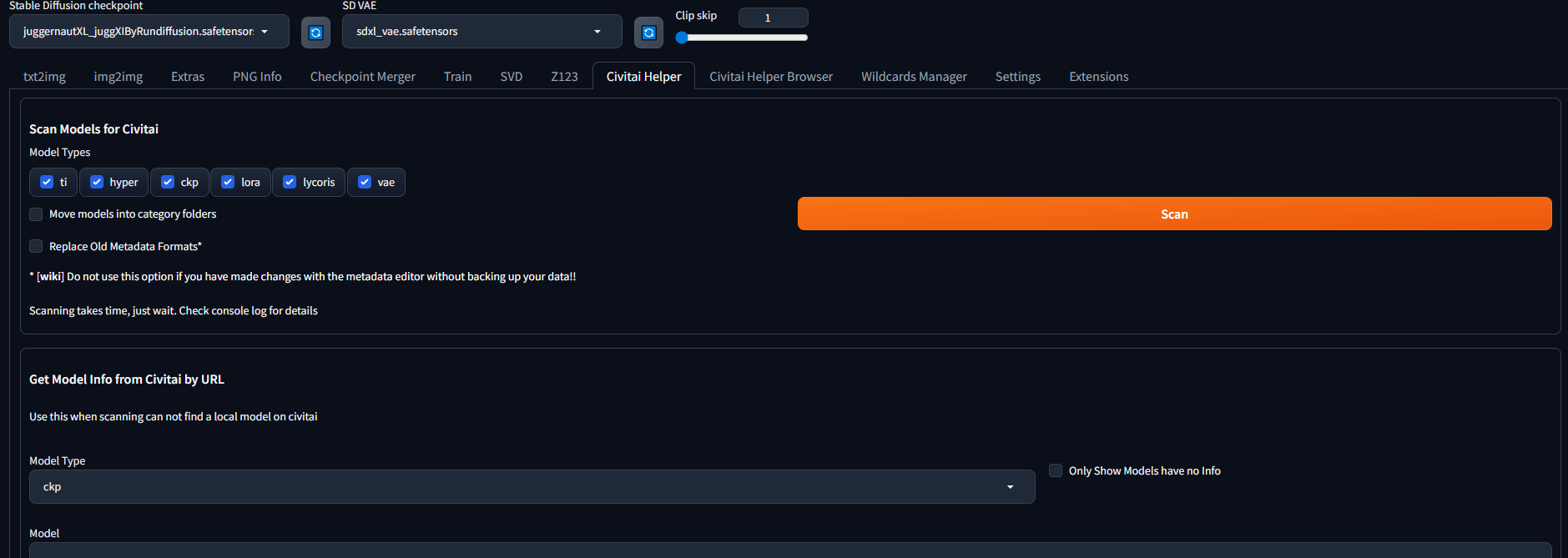Image resolution: width=1568 pixels, height=558 pixels.
Task: Enable Move models into category folders
Action: point(36,214)
